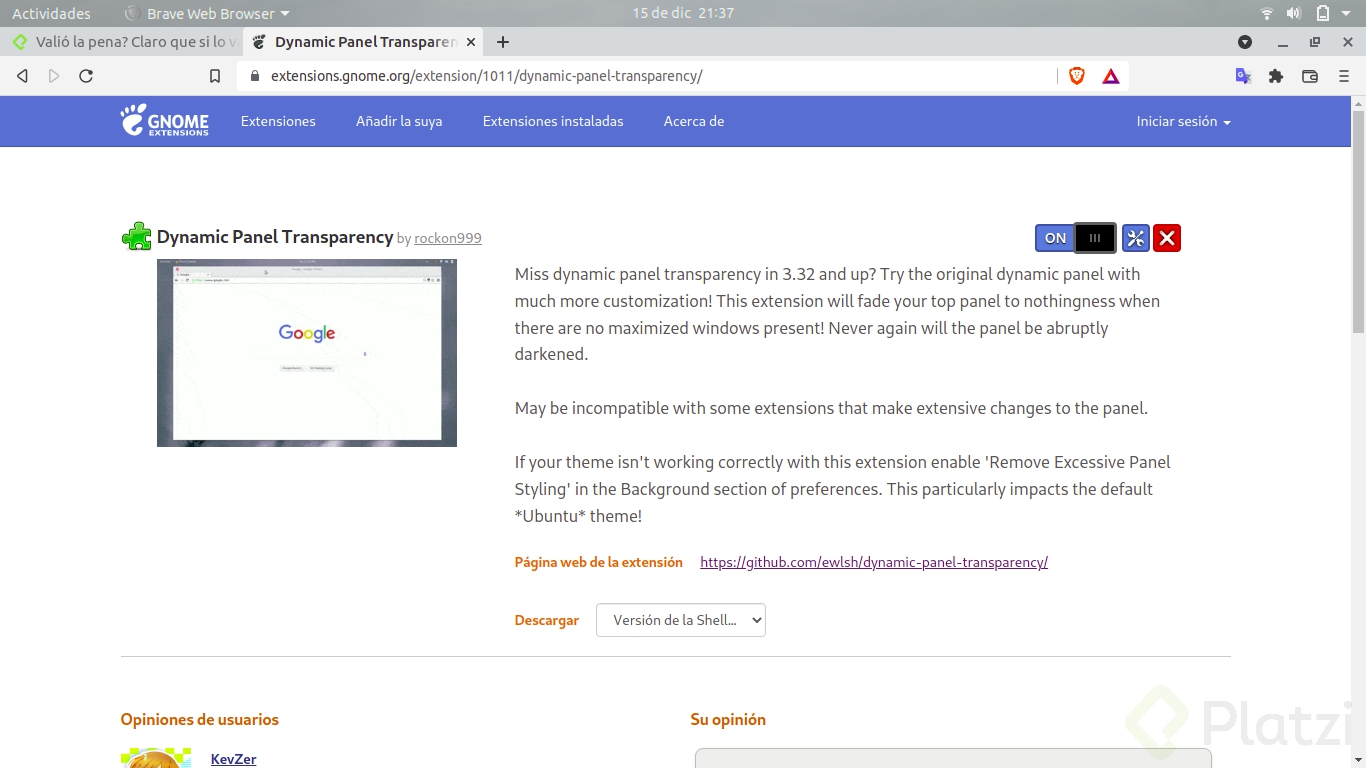This screenshot has width=1366, height=768.
Task: Open the new tab plus button
Action: coord(503,42)
